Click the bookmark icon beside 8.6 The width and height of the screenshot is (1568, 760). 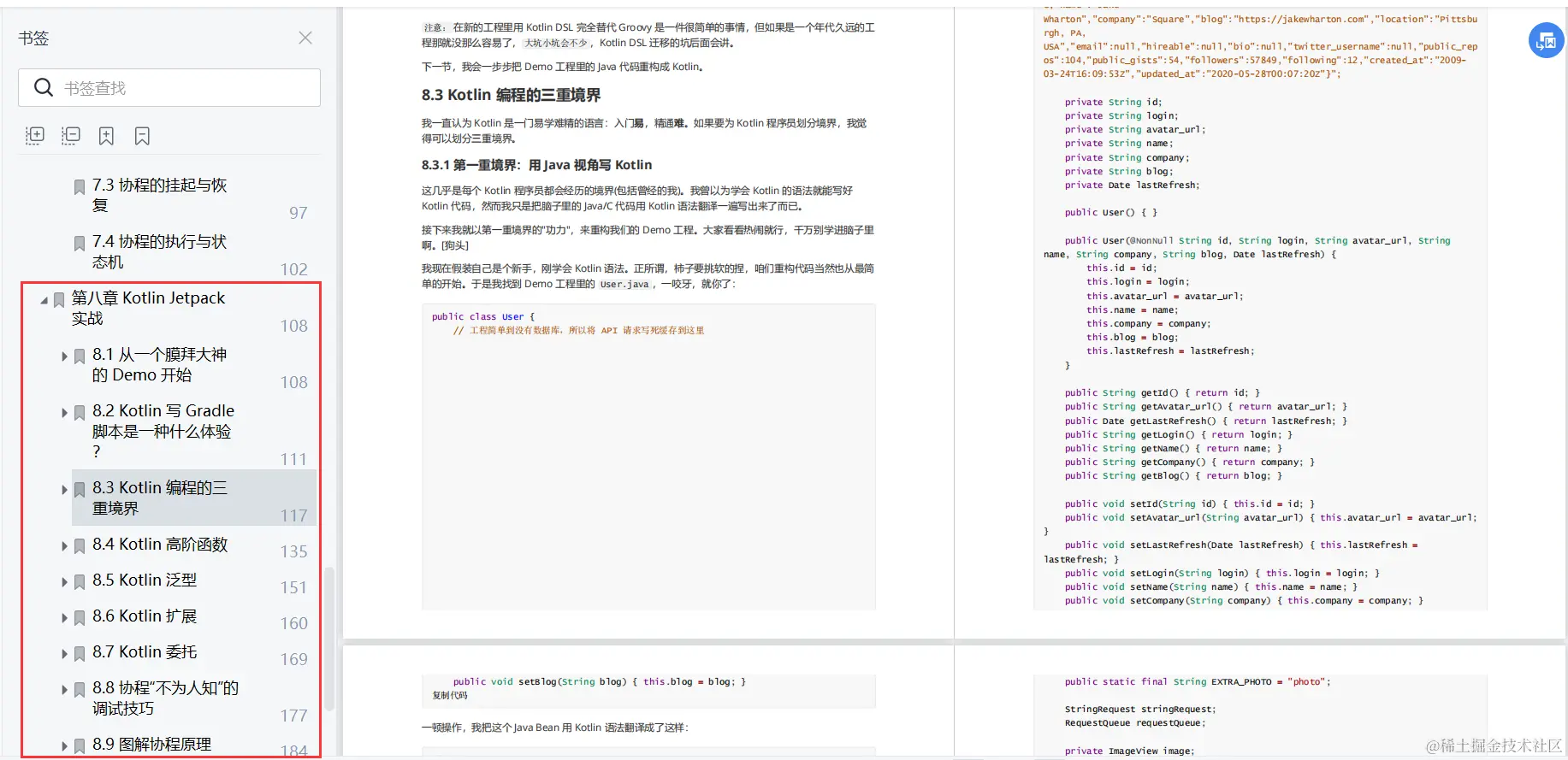80,618
